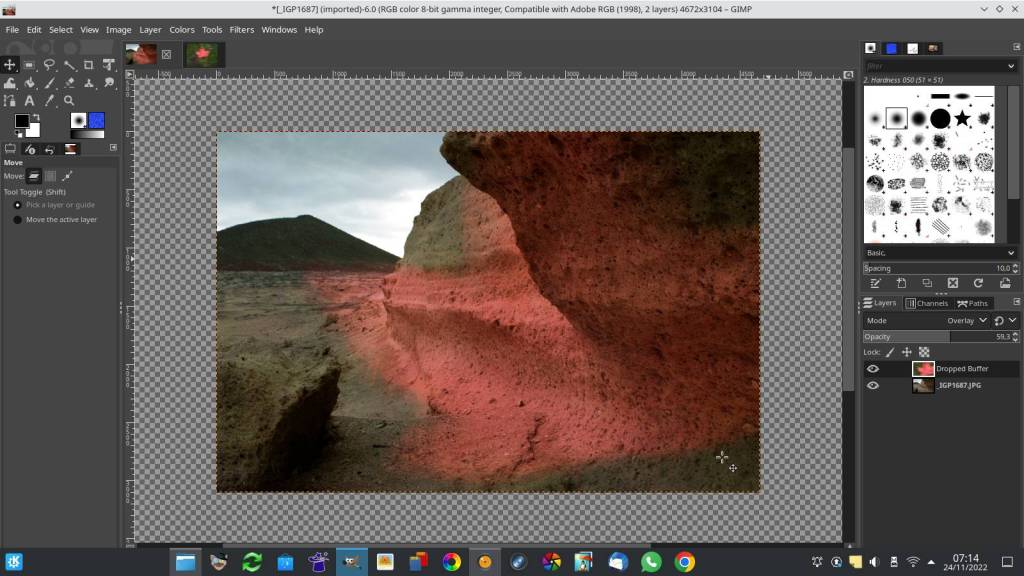Select the Free Select lasso tool
The image size is (1024, 576).
[x=49, y=65]
